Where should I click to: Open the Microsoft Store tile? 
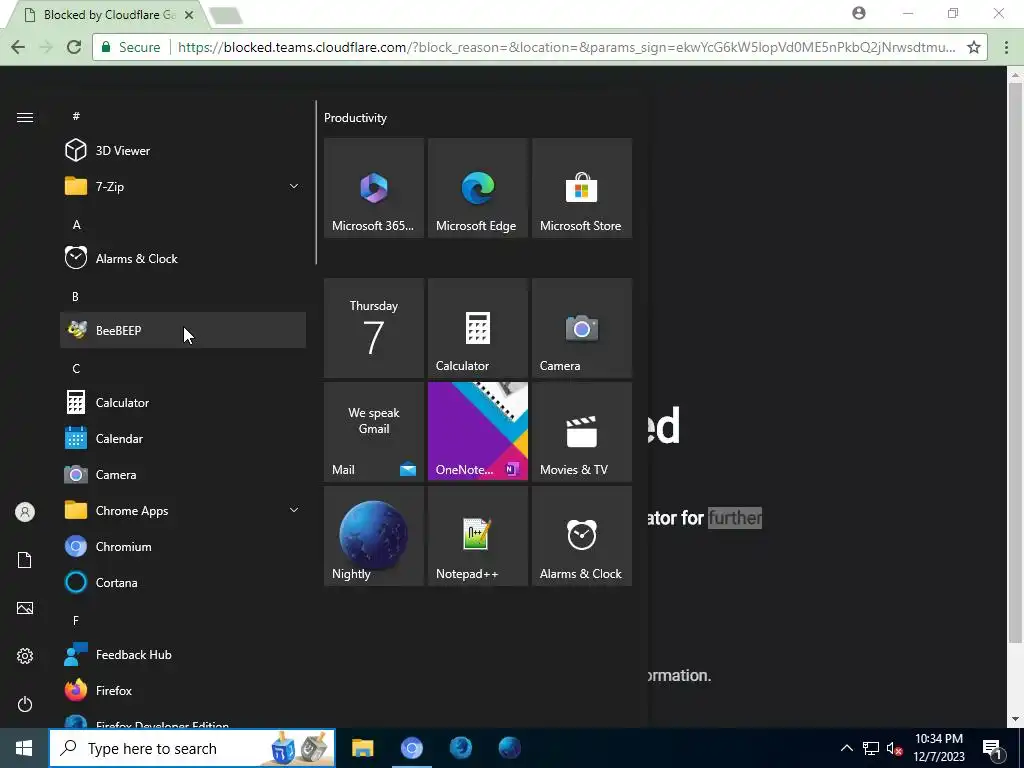(x=582, y=188)
